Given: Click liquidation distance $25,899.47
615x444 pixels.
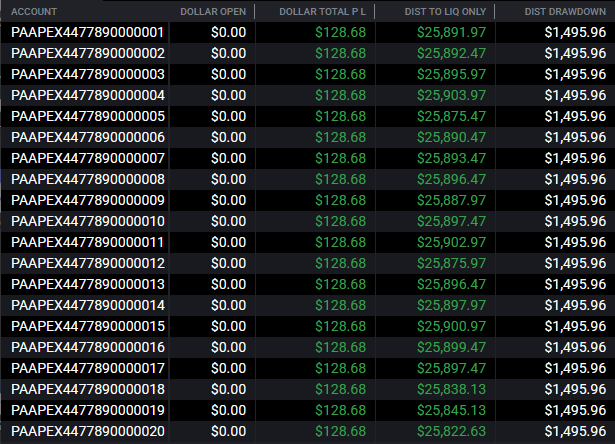Looking at the screenshot, I should [451, 347].
